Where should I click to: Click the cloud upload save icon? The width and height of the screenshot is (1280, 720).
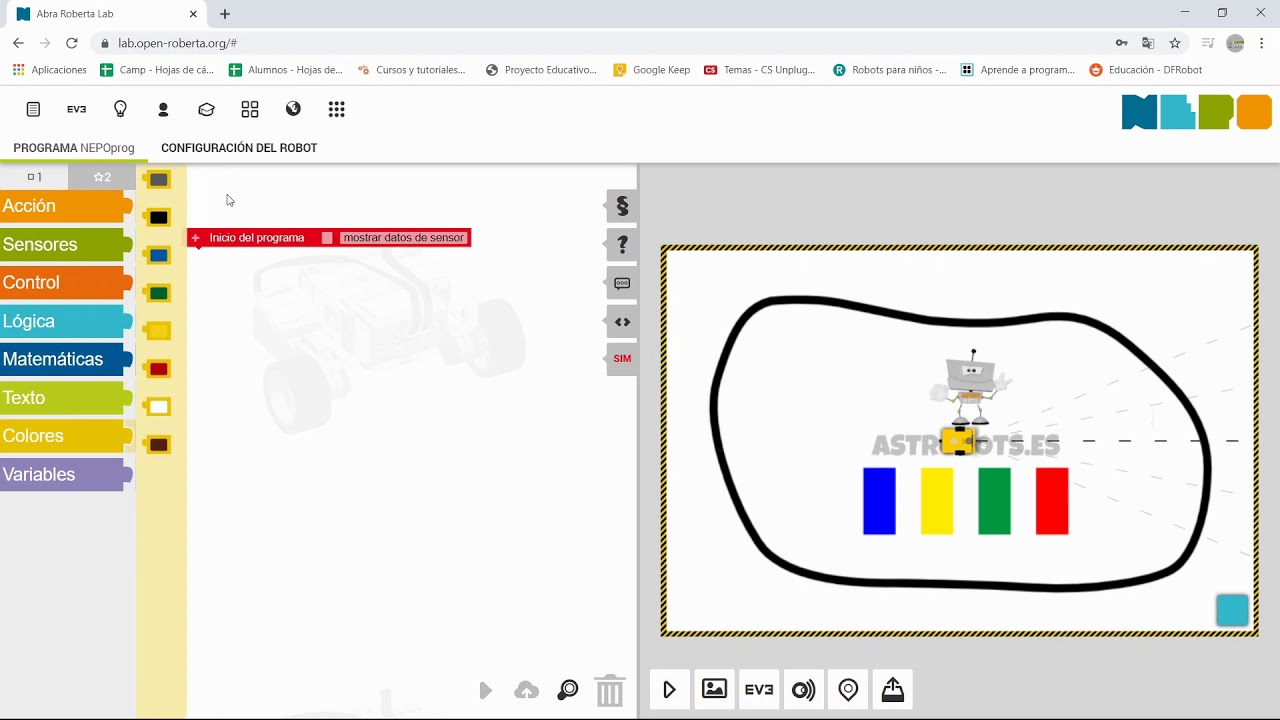coord(526,690)
